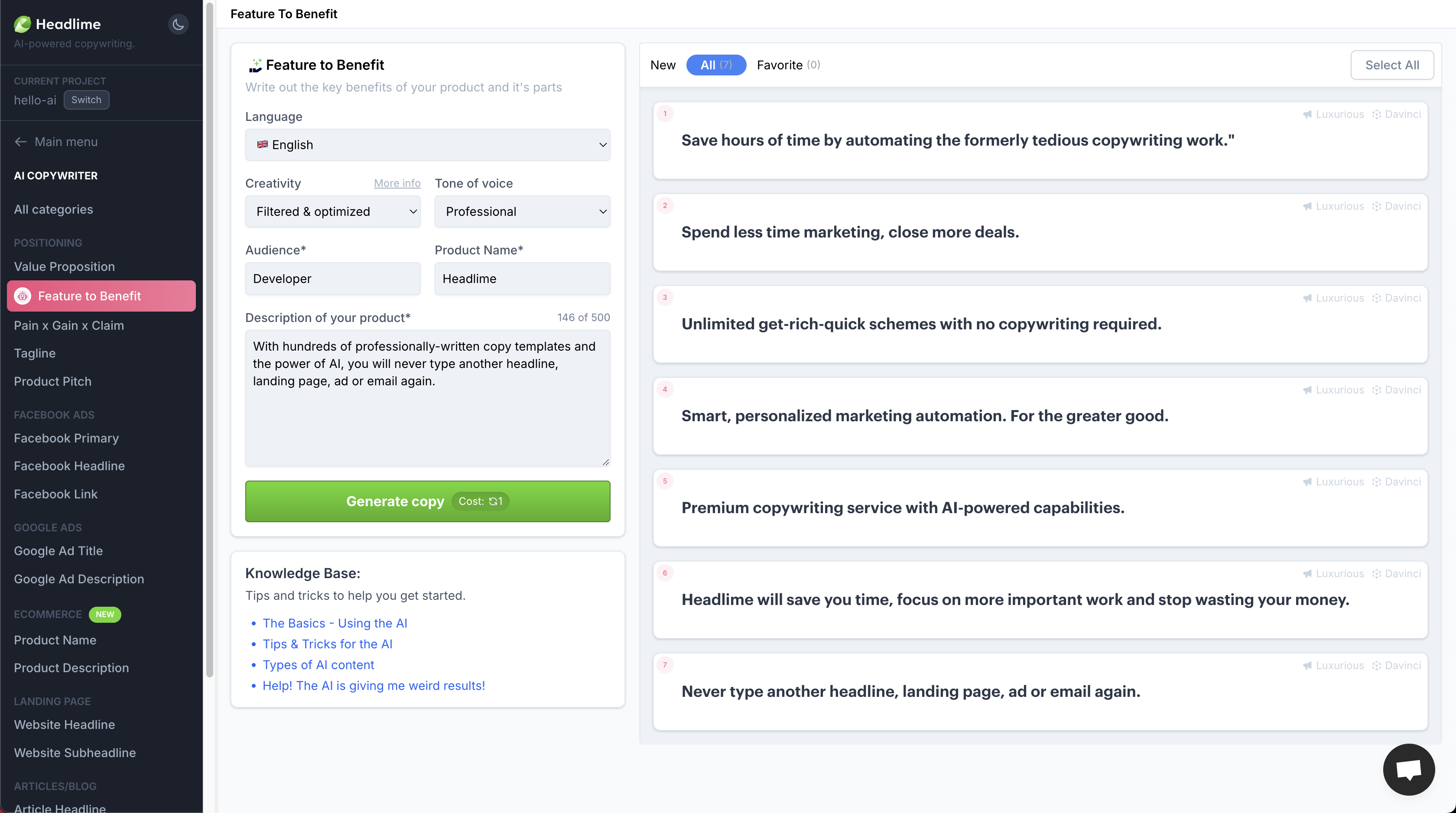Click the Product Name input field
The image size is (1456, 813).
coord(522,279)
